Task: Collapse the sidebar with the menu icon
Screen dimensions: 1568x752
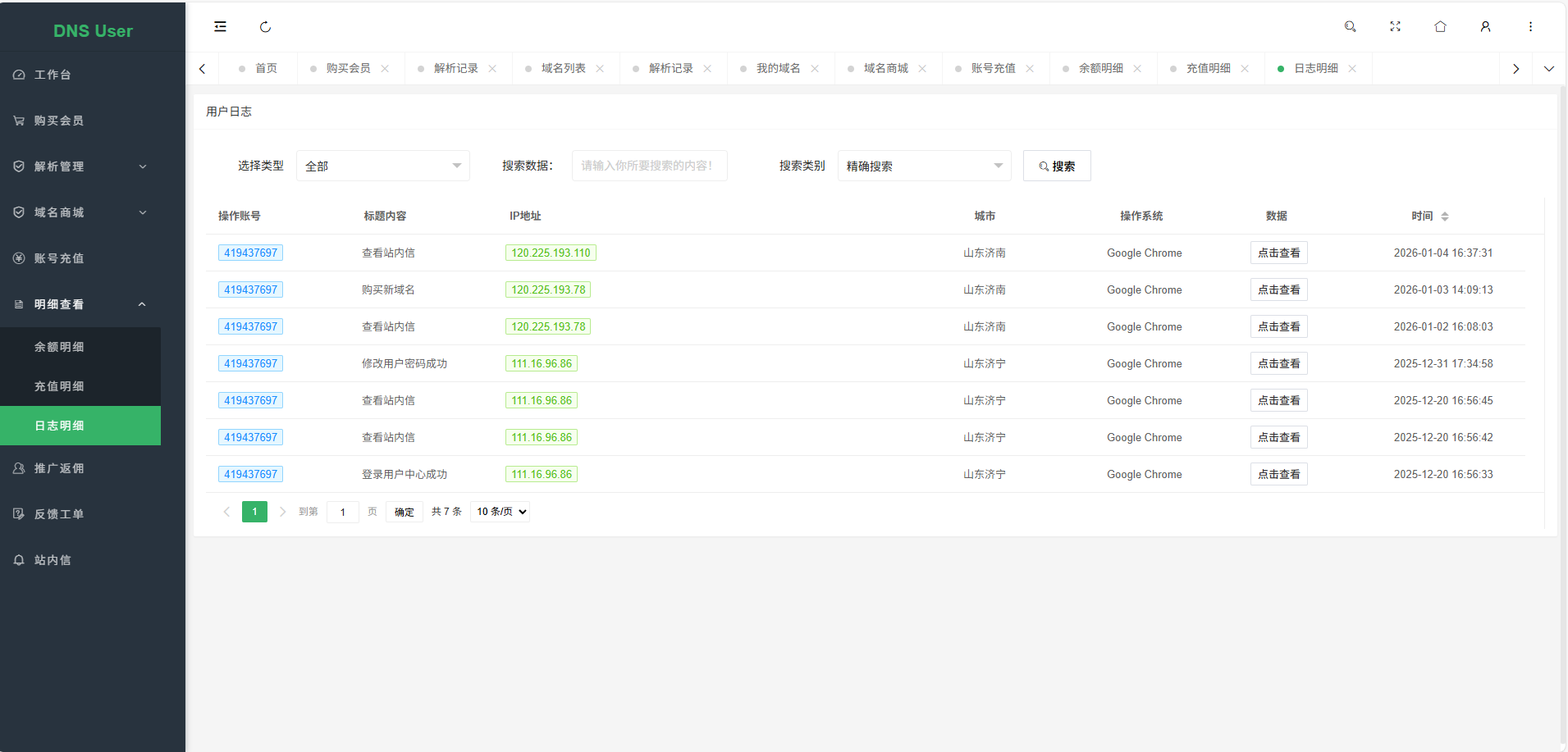Action: pos(220,27)
